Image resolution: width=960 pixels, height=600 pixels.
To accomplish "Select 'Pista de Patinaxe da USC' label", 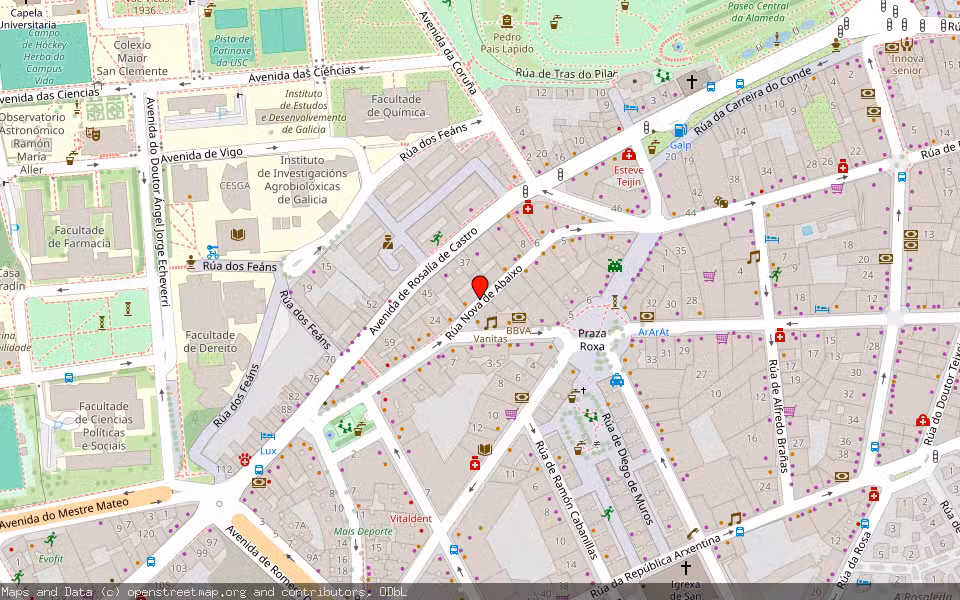I will [232, 50].
